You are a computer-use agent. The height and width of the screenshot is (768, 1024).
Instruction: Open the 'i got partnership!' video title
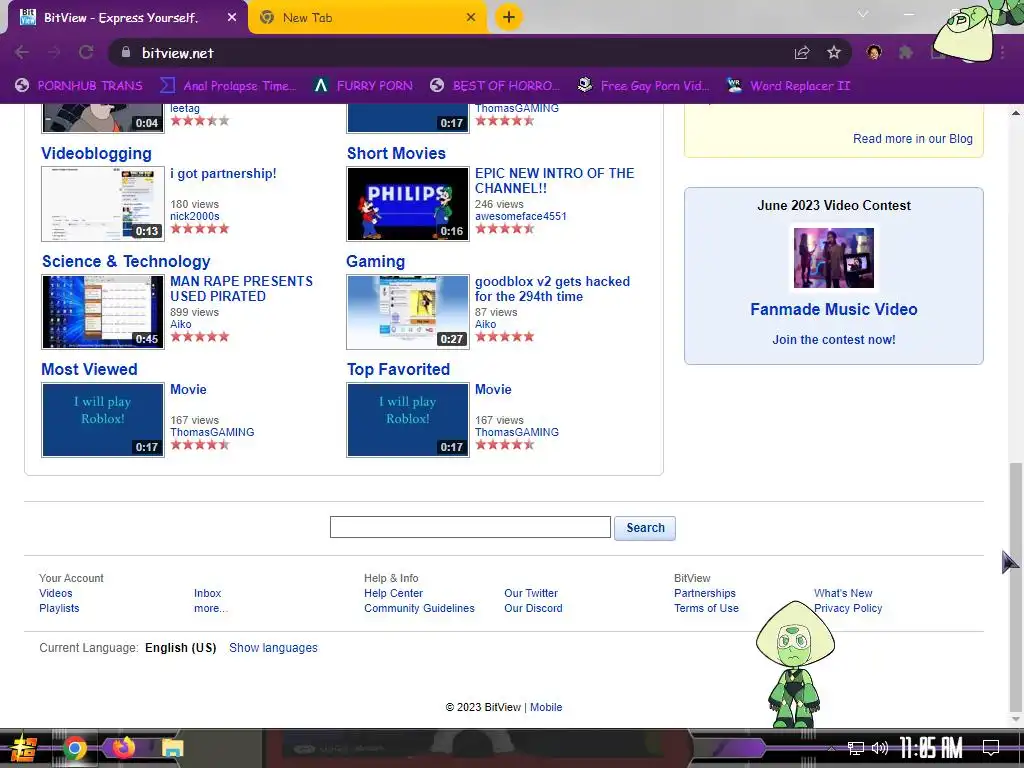(x=223, y=174)
